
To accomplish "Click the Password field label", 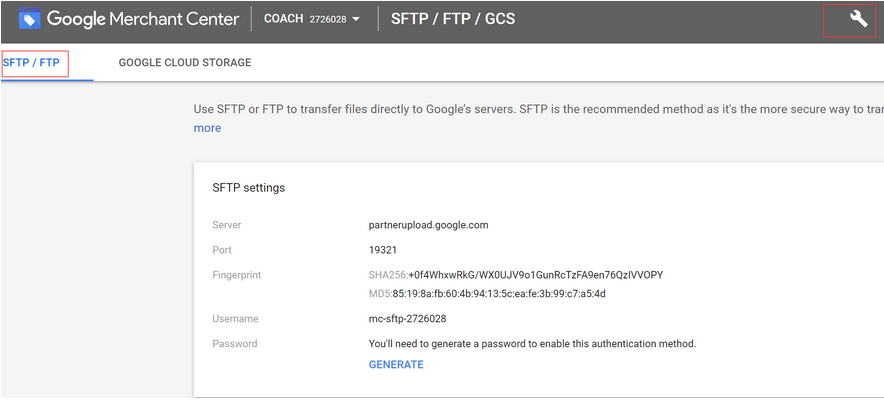I will pos(235,344).
